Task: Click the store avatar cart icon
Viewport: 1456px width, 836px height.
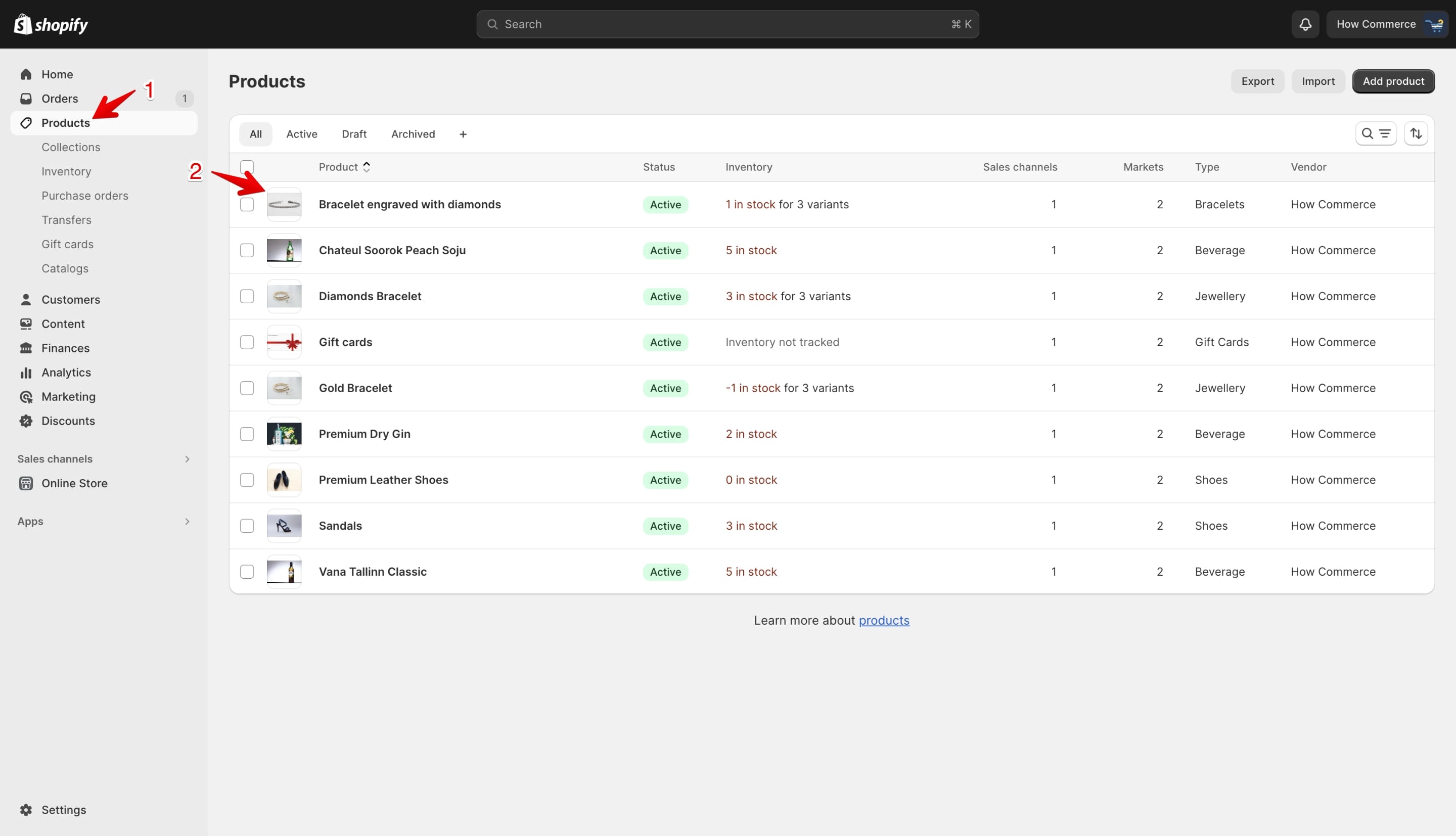Action: [1434, 24]
